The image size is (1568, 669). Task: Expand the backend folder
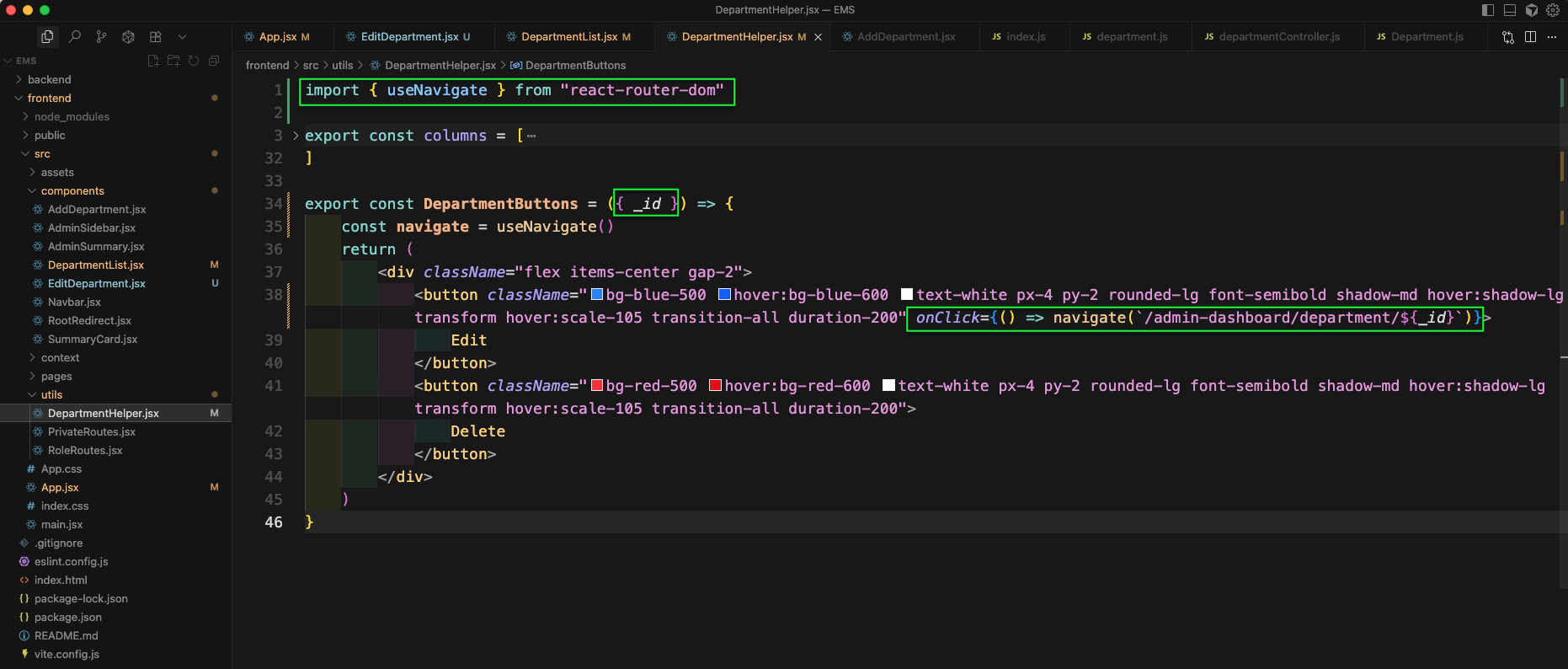[x=49, y=79]
